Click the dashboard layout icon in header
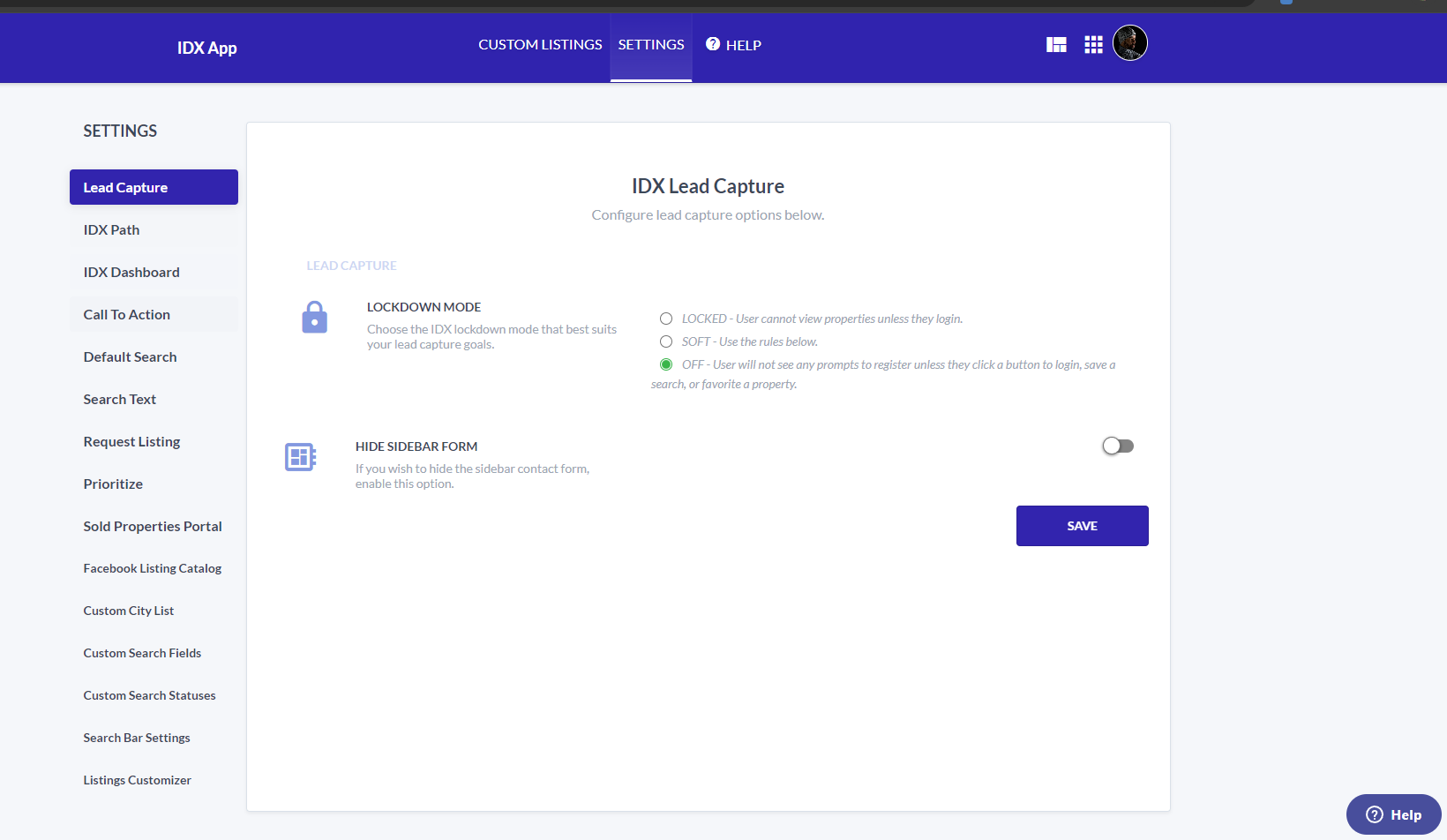The image size is (1447, 840). pos(1056,45)
